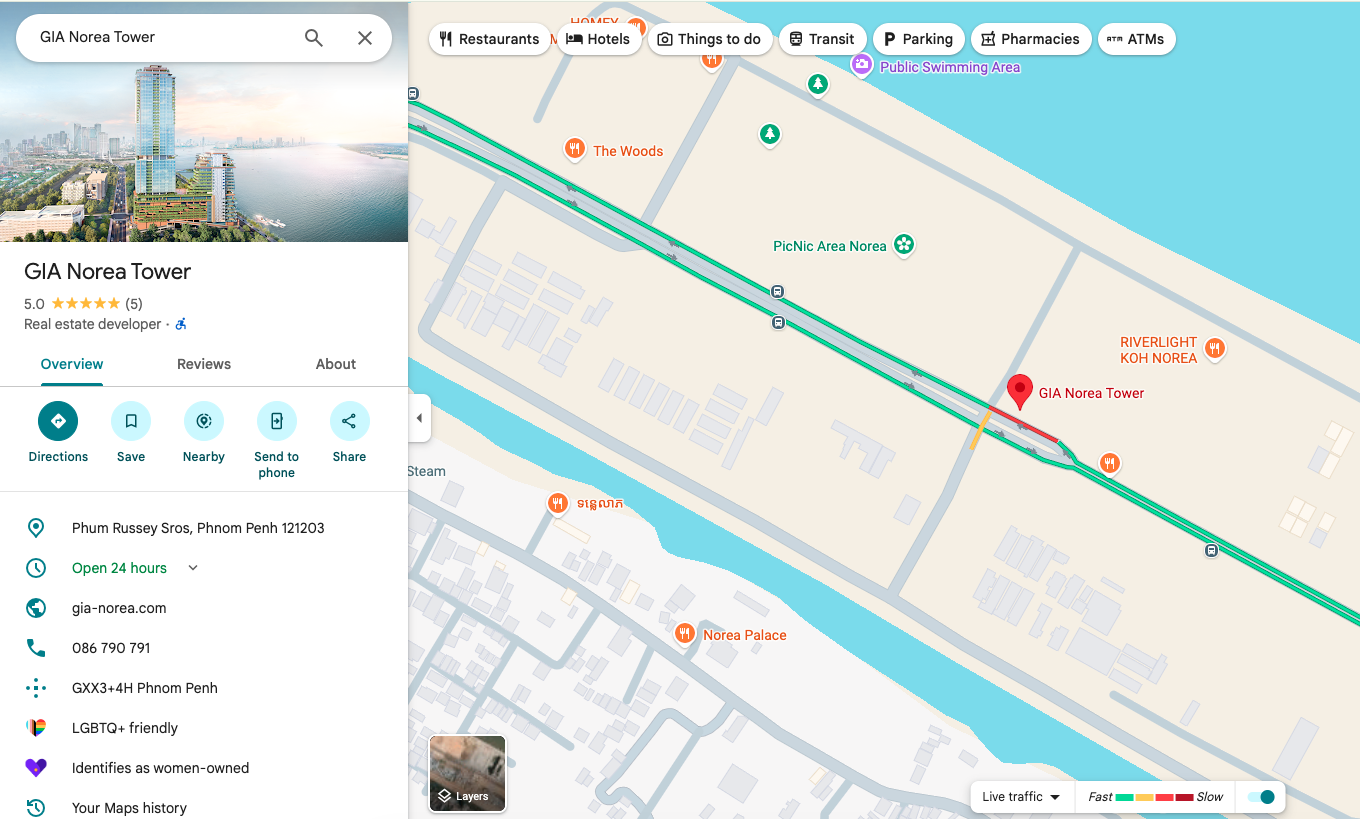
Task: Click the LGBTQ+ friendly attribute
Action: tap(125, 728)
